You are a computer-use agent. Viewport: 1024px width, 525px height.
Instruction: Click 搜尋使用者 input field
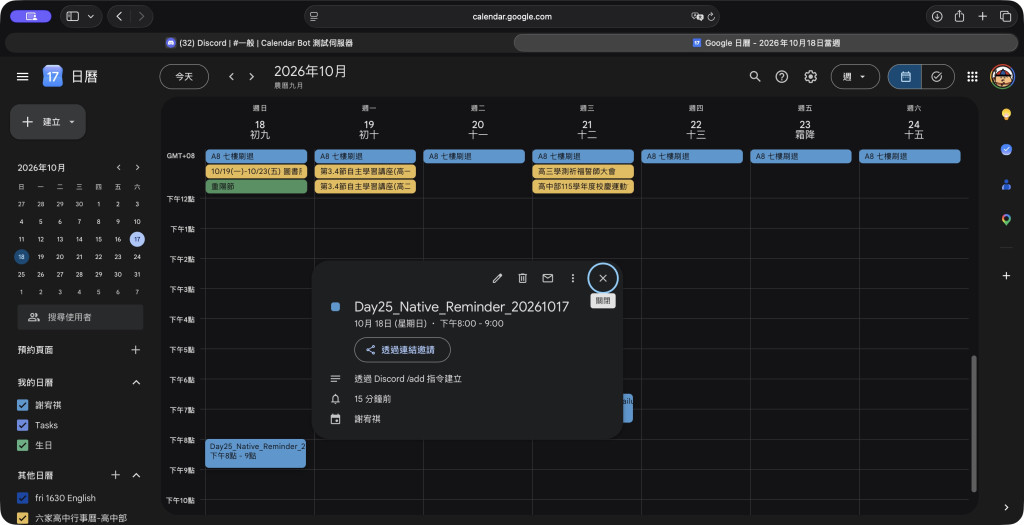[x=80, y=317]
